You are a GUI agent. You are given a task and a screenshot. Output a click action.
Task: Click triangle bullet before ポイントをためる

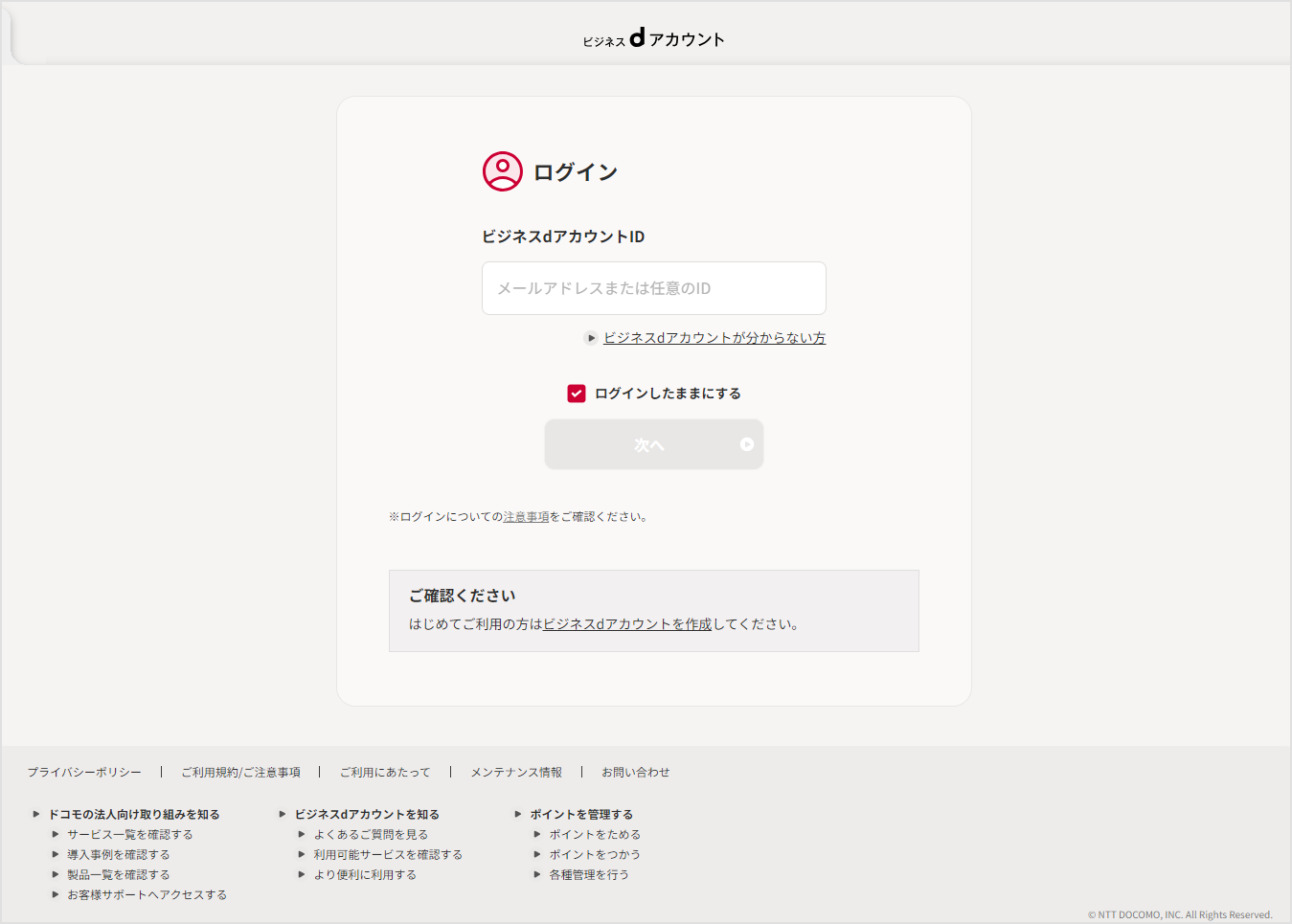(537, 835)
